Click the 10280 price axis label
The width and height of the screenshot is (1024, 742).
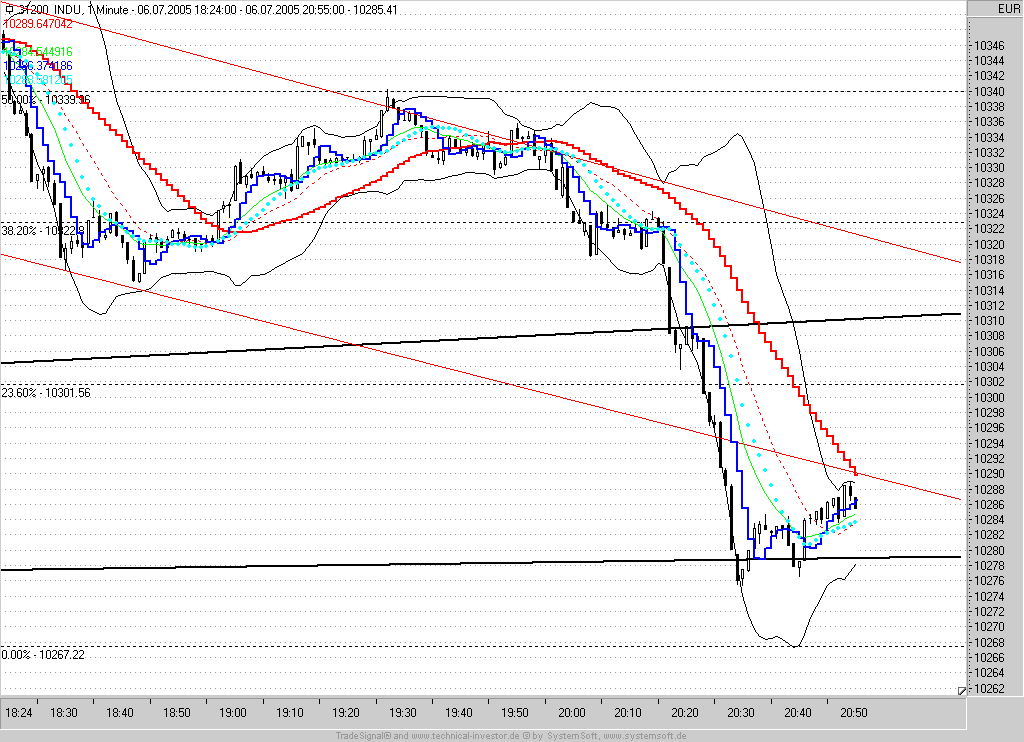click(989, 550)
